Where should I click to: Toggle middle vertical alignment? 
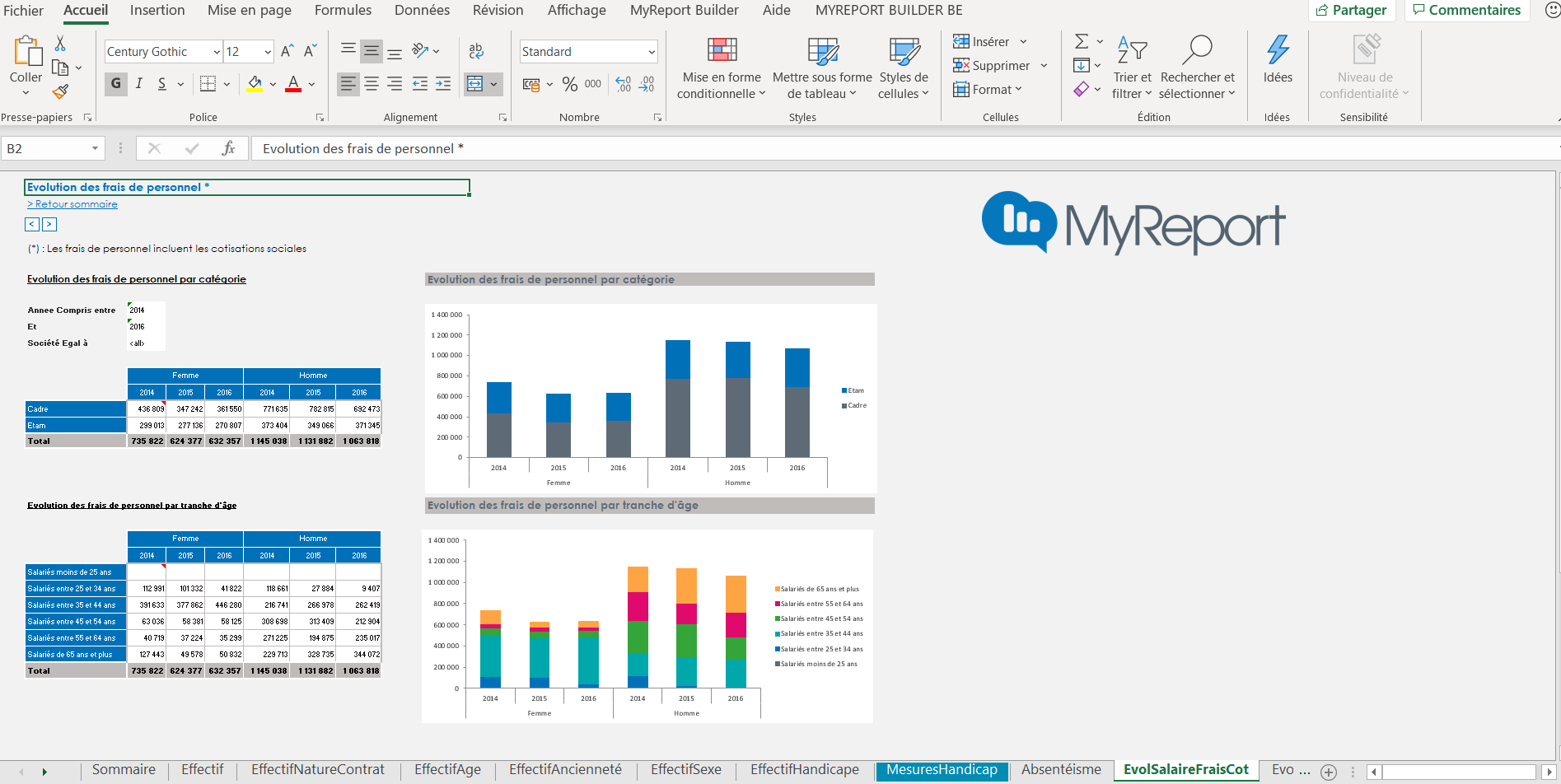[x=372, y=51]
